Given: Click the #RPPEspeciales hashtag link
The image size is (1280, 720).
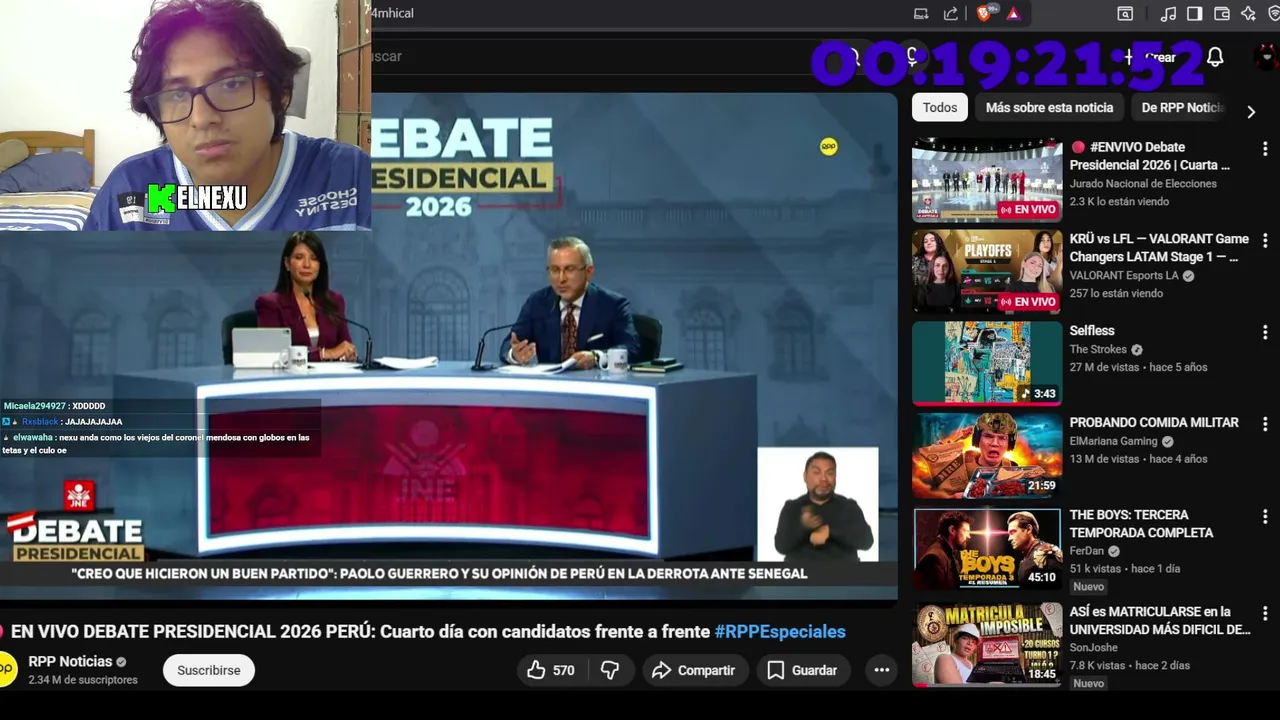Looking at the screenshot, I should point(780,631).
